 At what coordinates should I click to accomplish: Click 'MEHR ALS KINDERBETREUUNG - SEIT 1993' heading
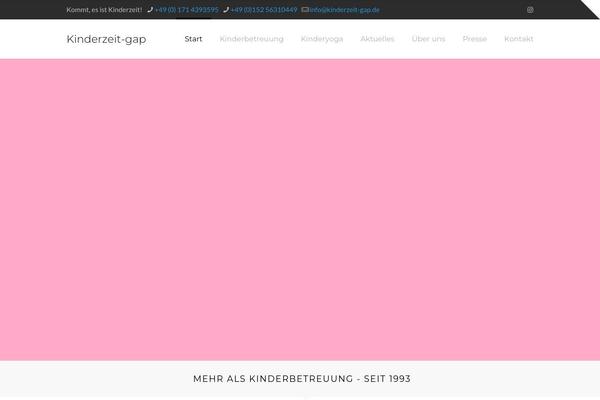click(302, 379)
